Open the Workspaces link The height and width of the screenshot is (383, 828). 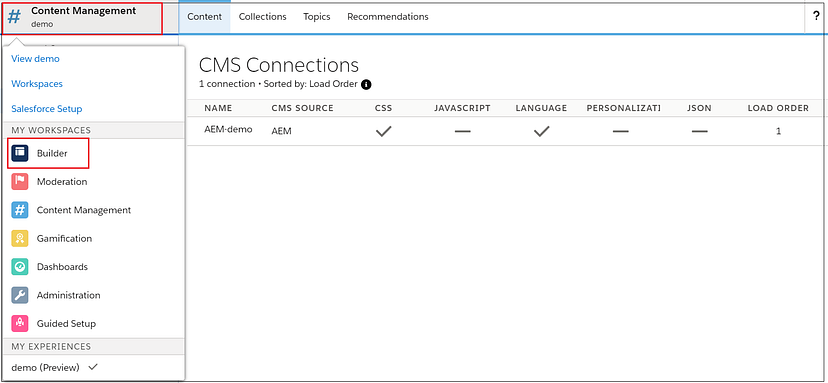coord(37,83)
